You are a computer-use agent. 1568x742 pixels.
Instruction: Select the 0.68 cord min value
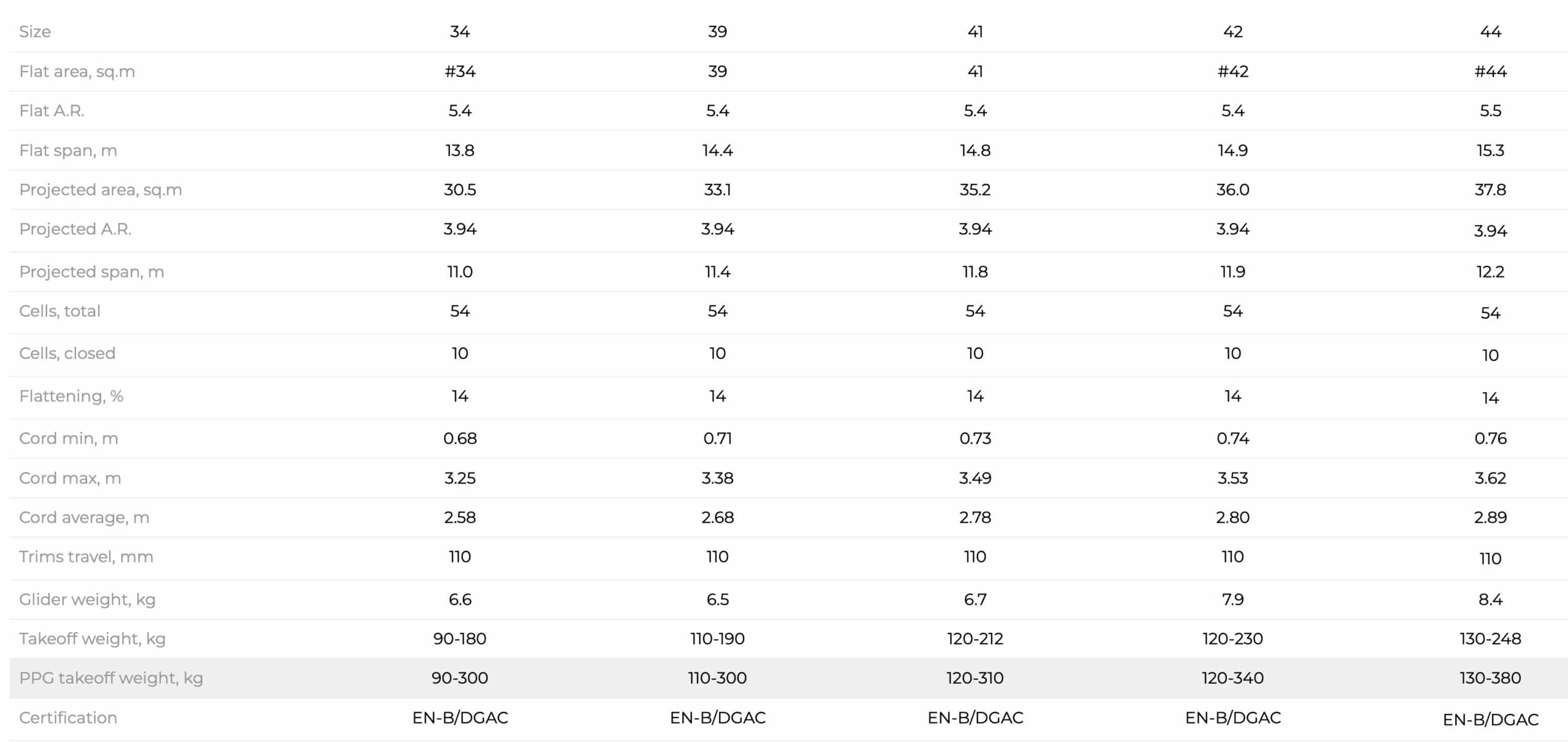coord(460,438)
